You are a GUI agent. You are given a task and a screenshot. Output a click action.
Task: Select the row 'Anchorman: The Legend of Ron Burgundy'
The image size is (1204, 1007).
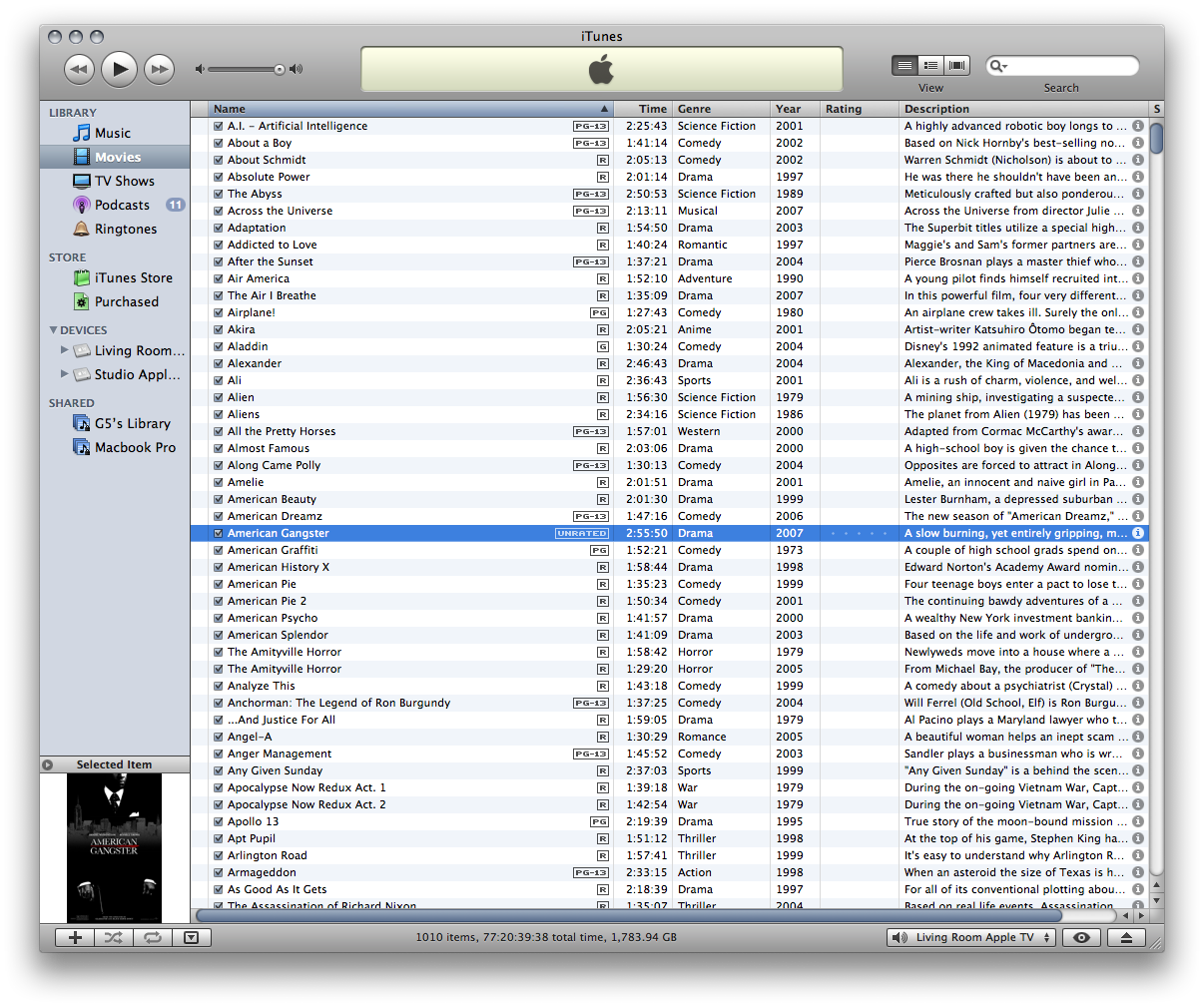click(669, 703)
